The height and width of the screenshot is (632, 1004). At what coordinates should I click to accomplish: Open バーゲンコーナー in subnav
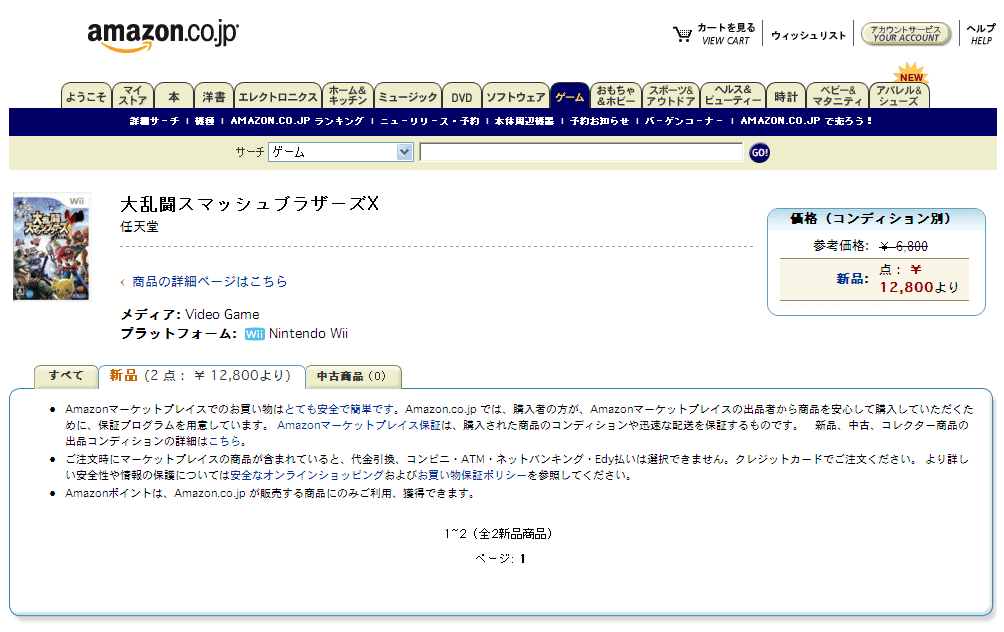[684, 121]
